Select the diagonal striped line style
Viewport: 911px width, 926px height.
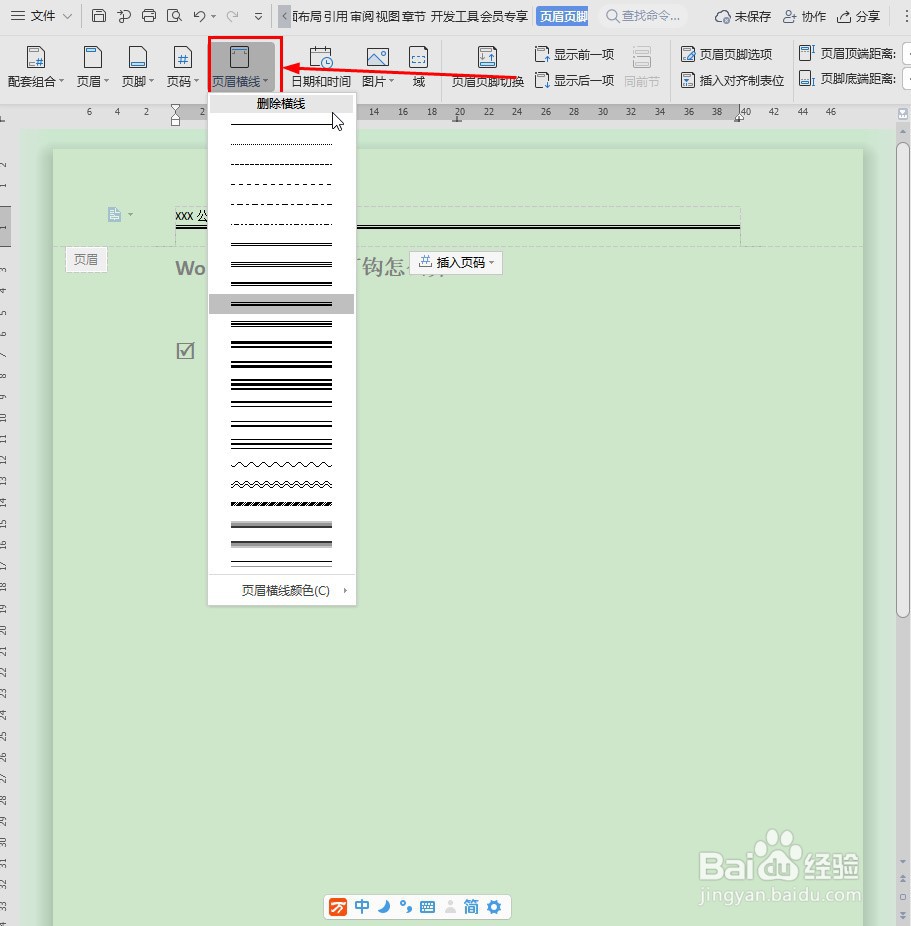pyautogui.click(x=281, y=504)
